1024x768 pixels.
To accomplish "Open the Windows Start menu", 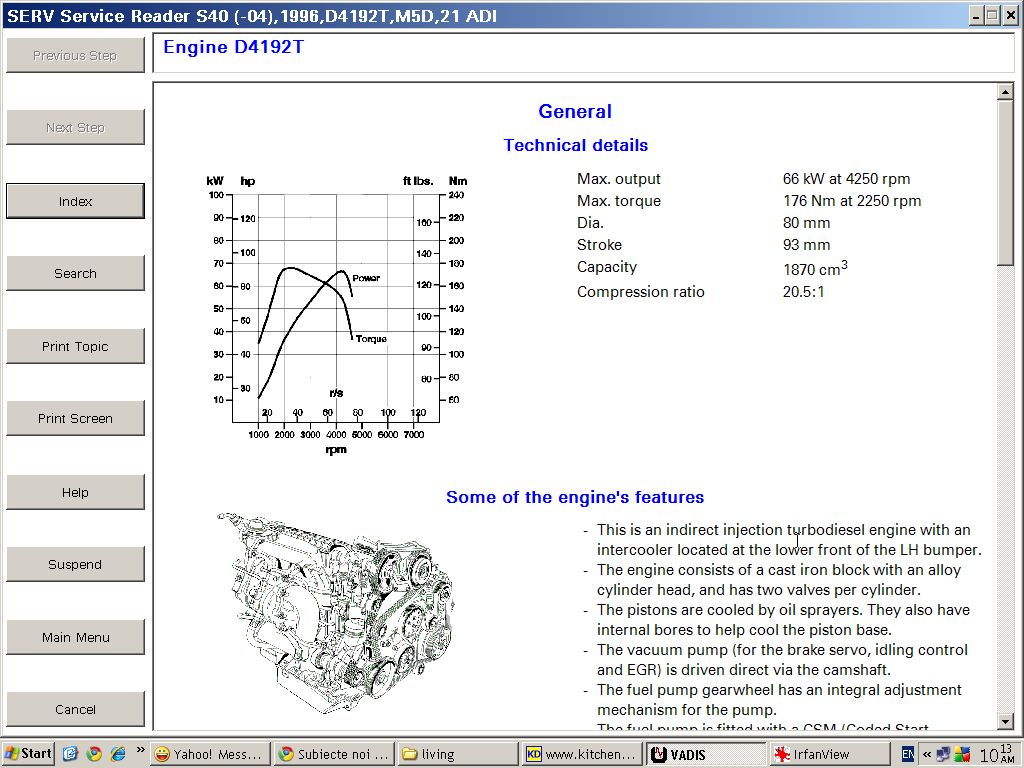I will click(29, 754).
